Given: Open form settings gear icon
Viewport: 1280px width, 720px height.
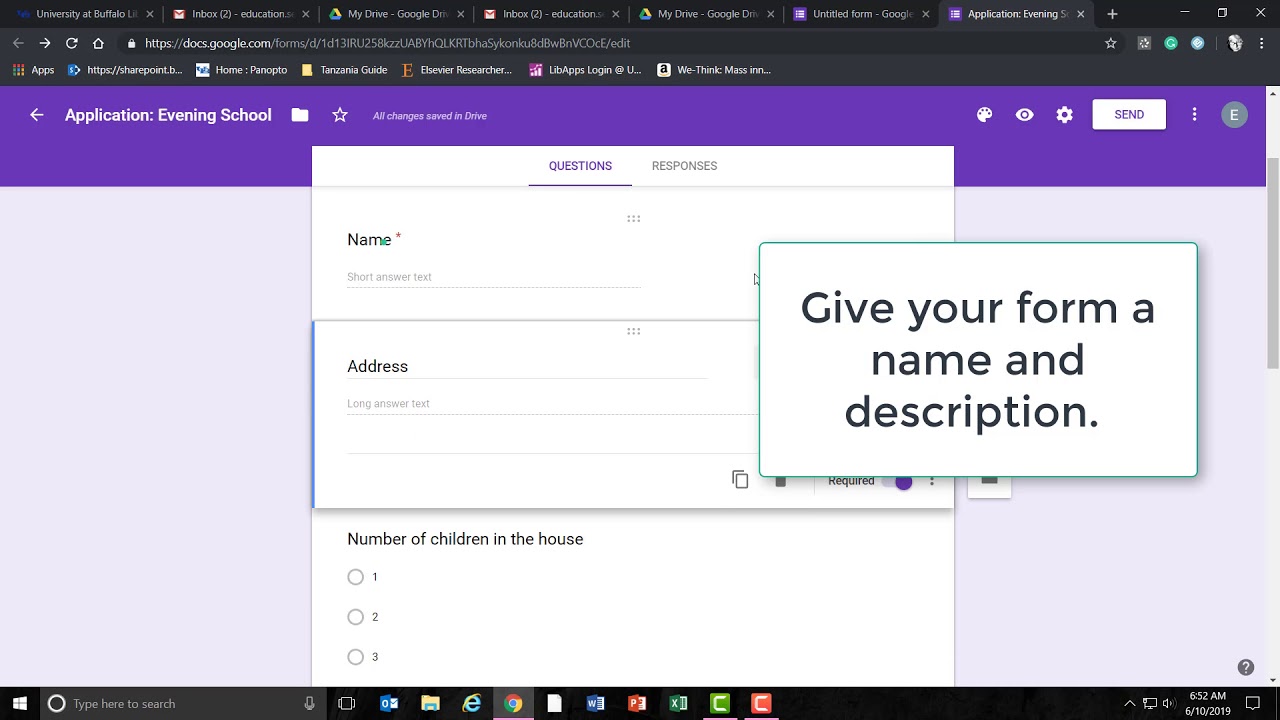Looking at the screenshot, I should [1064, 115].
